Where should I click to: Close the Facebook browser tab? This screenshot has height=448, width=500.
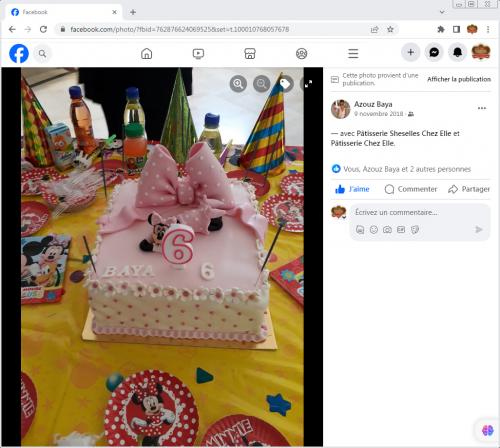click(x=114, y=12)
